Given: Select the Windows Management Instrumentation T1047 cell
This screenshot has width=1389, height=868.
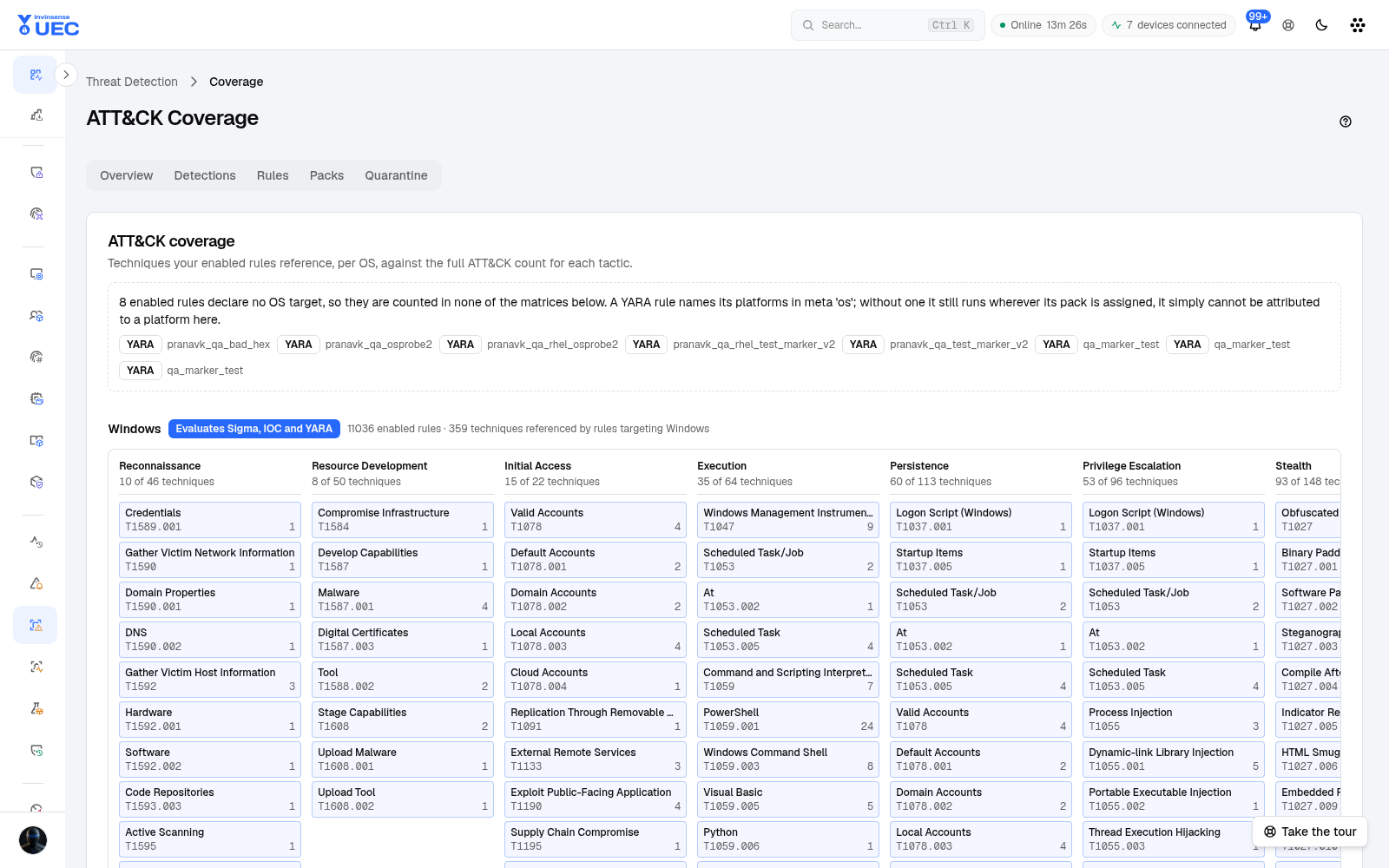Looking at the screenshot, I should point(788,520).
